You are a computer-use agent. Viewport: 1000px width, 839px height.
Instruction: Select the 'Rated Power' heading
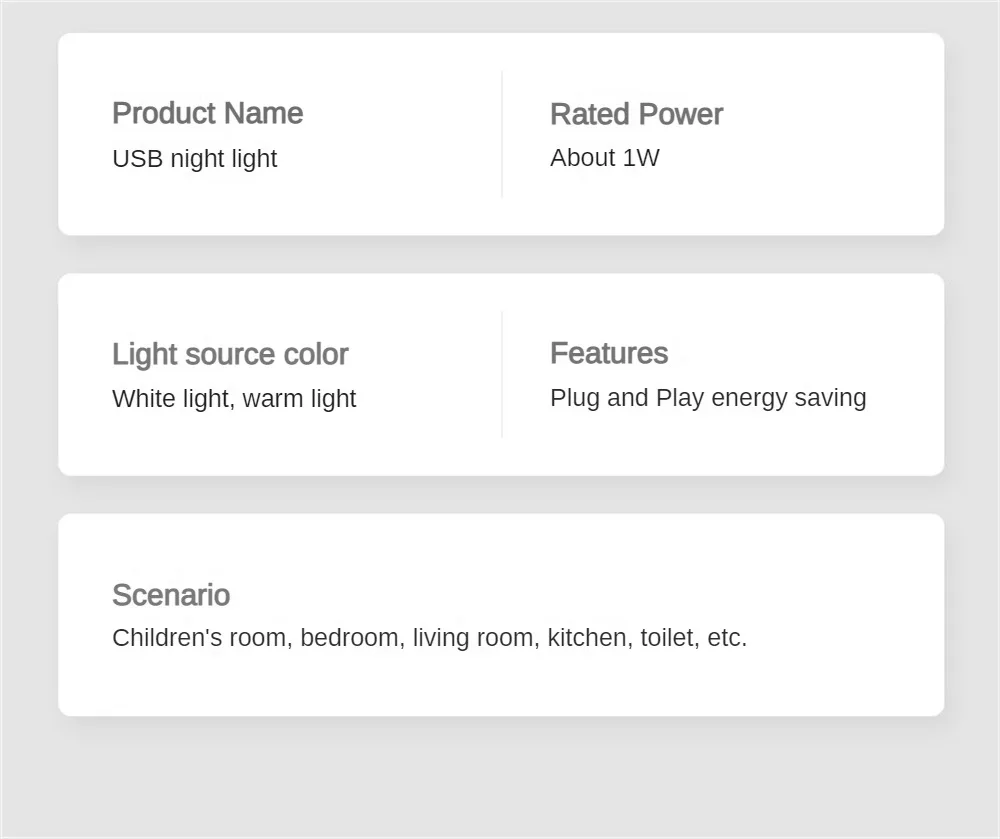[636, 114]
